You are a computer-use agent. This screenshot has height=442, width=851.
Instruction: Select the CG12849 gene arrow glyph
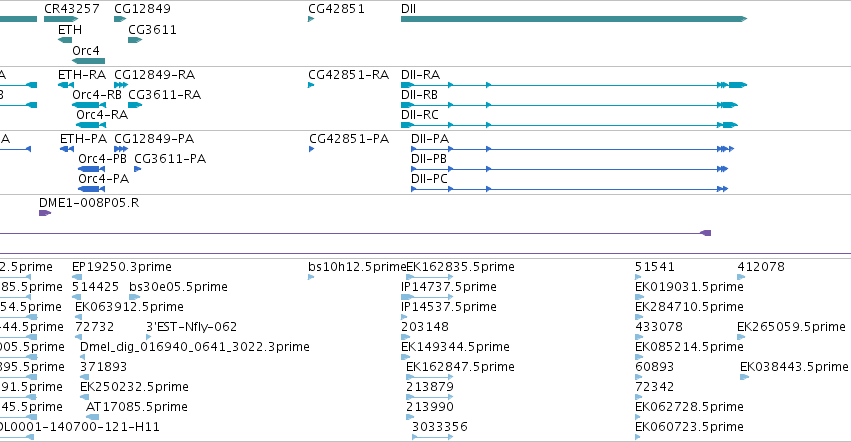point(120,19)
